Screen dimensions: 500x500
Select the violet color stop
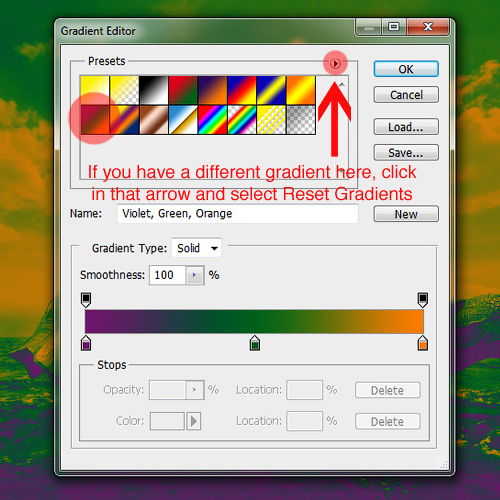coord(86,343)
